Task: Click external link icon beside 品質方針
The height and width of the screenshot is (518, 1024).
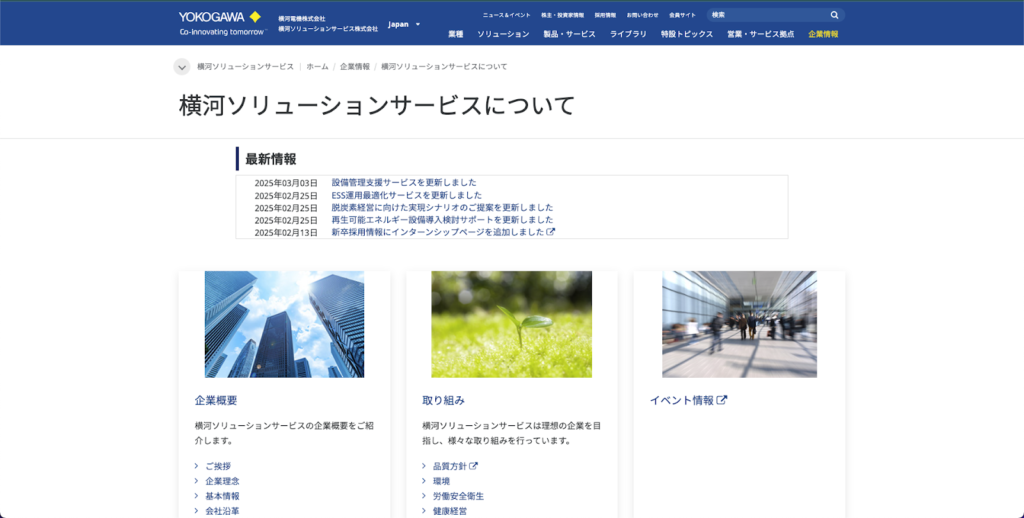Action: [x=474, y=466]
